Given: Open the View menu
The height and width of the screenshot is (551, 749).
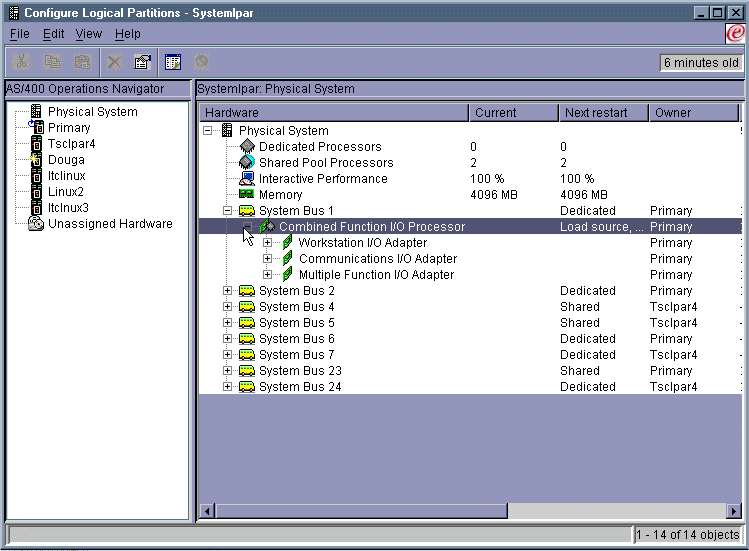Looking at the screenshot, I should [88, 34].
